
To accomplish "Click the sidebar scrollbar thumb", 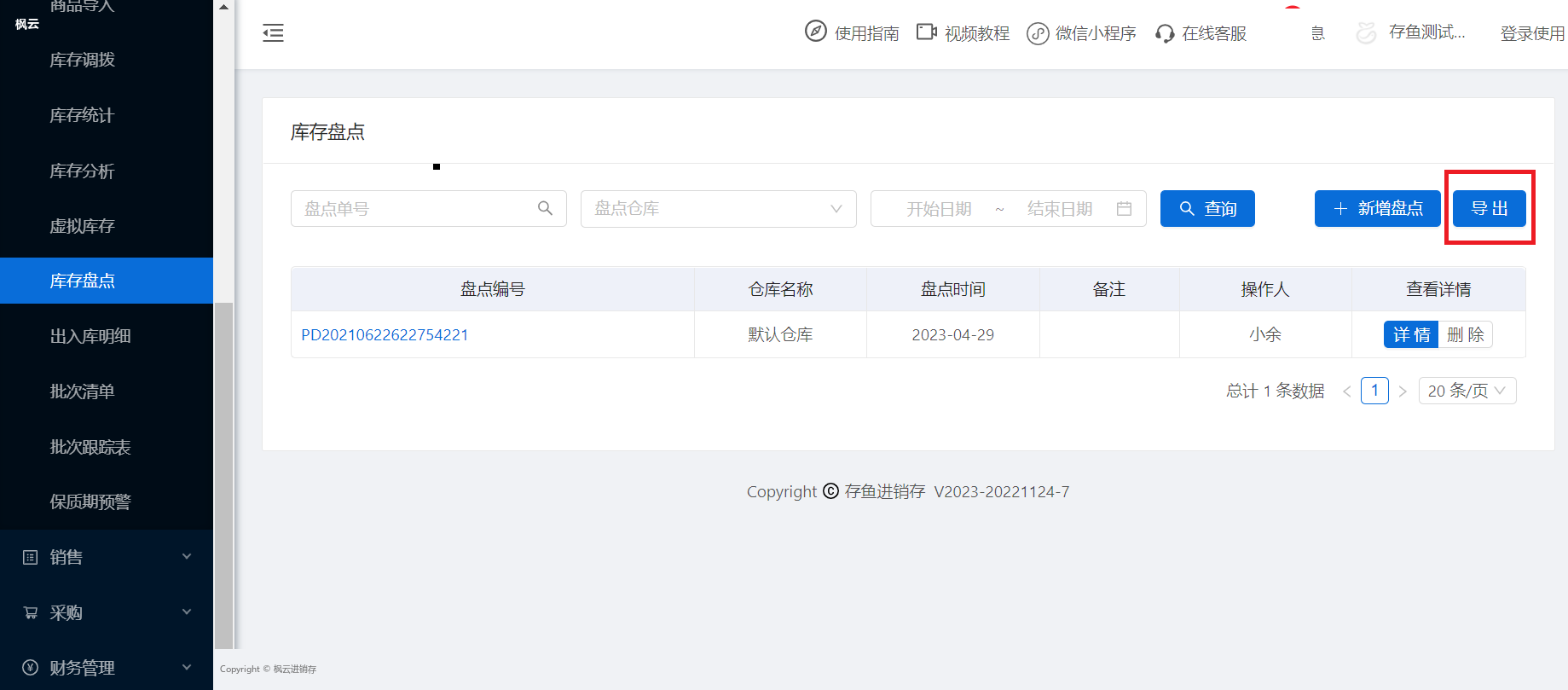I will click(223, 475).
